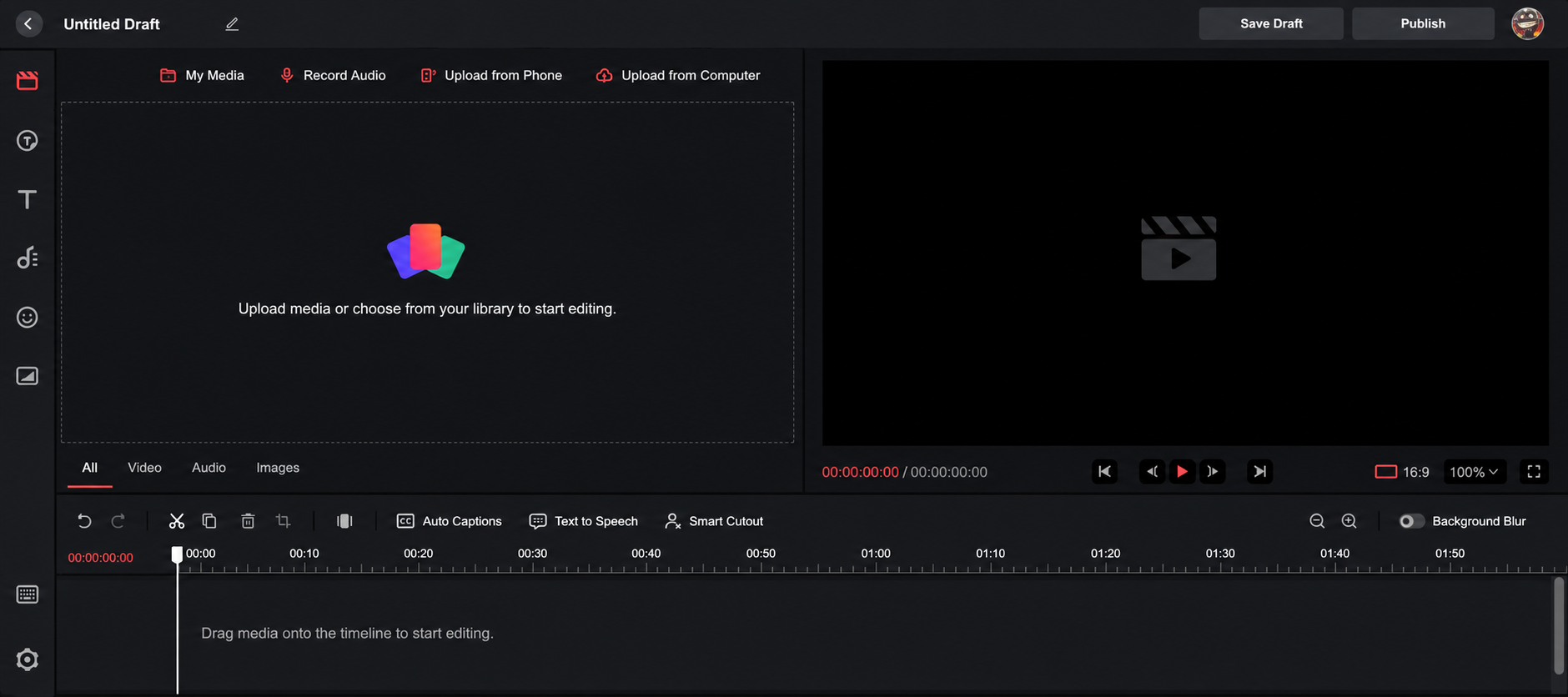Viewport: 1568px width, 697px height.
Task: Open the 16:9 aspect ratio selector
Action: point(1402,472)
